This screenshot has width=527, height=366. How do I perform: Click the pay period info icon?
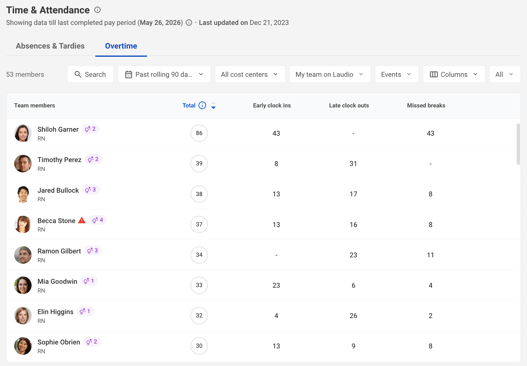(x=189, y=23)
